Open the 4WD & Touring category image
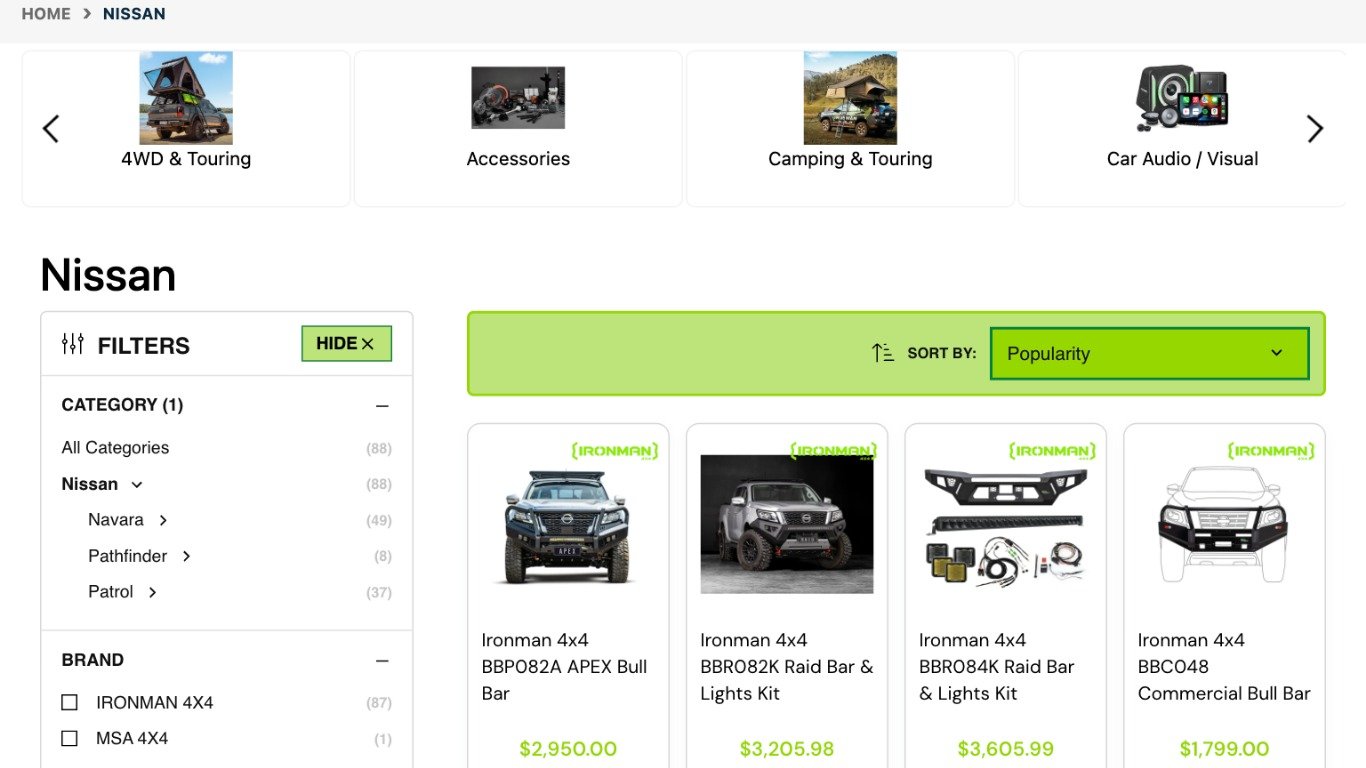This screenshot has width=1366, height=768. 186,98
